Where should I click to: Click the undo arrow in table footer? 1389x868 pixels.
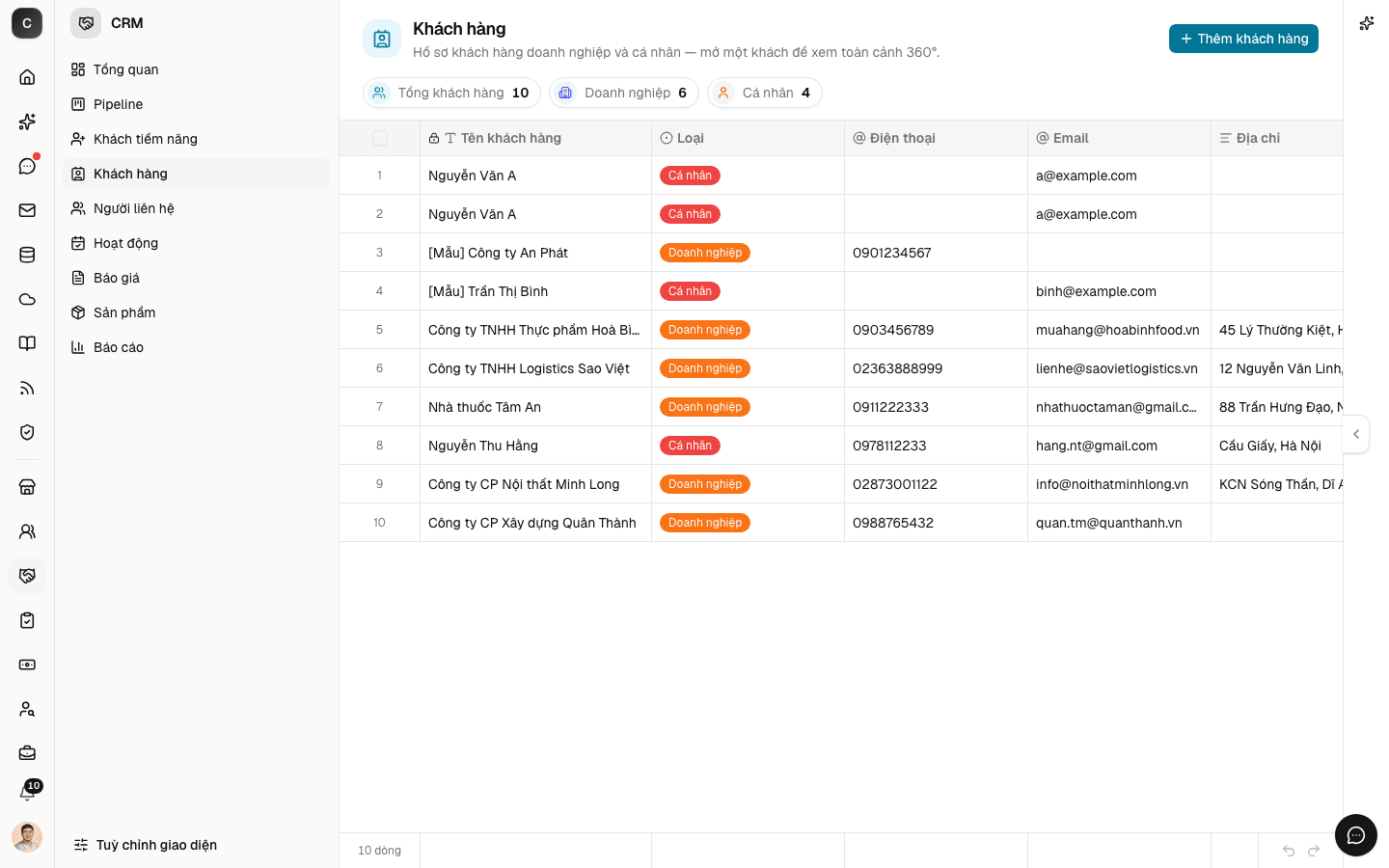1289,851
